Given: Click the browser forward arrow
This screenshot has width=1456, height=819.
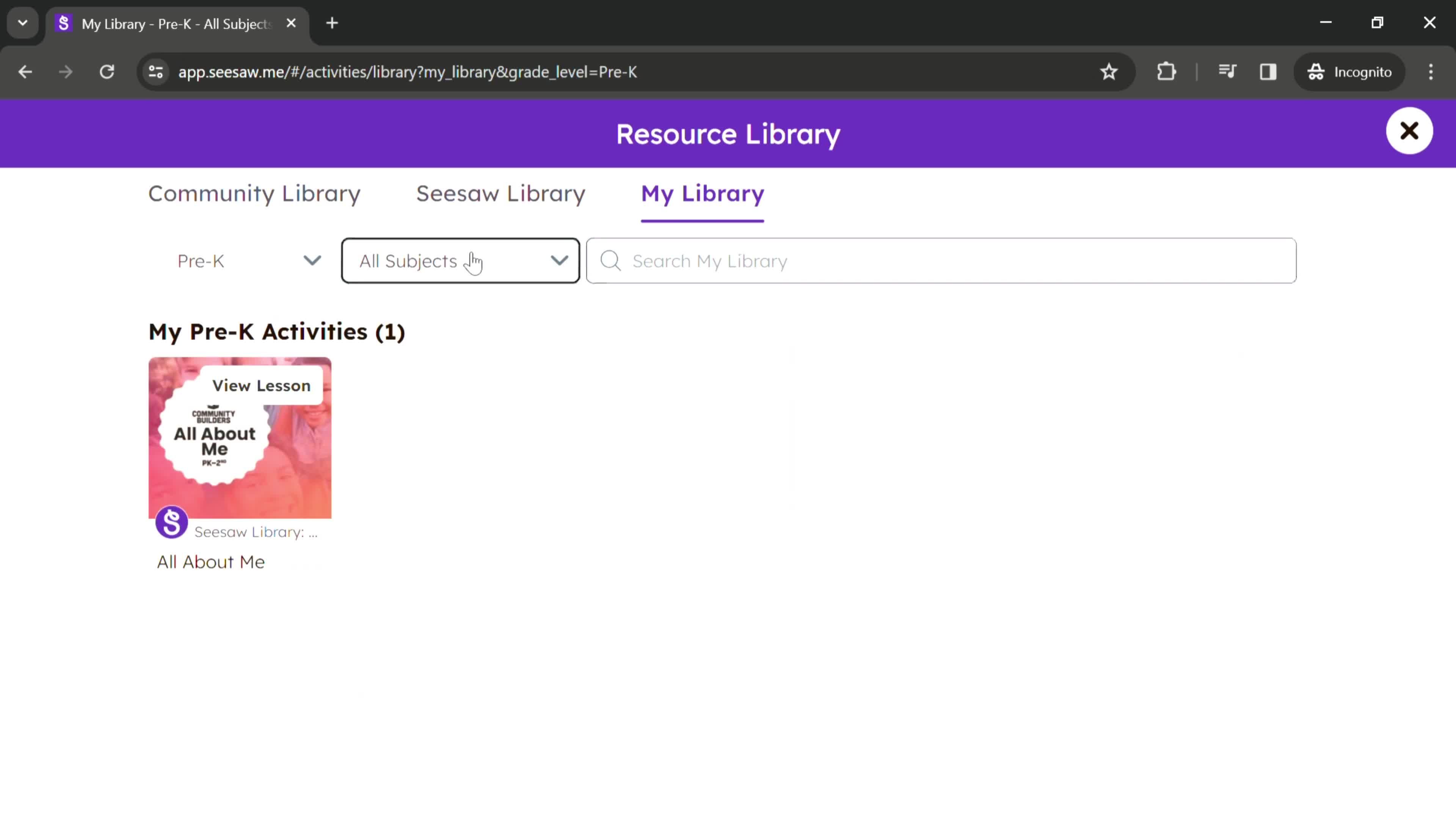Looking at the screenshot, I should 66,72.
